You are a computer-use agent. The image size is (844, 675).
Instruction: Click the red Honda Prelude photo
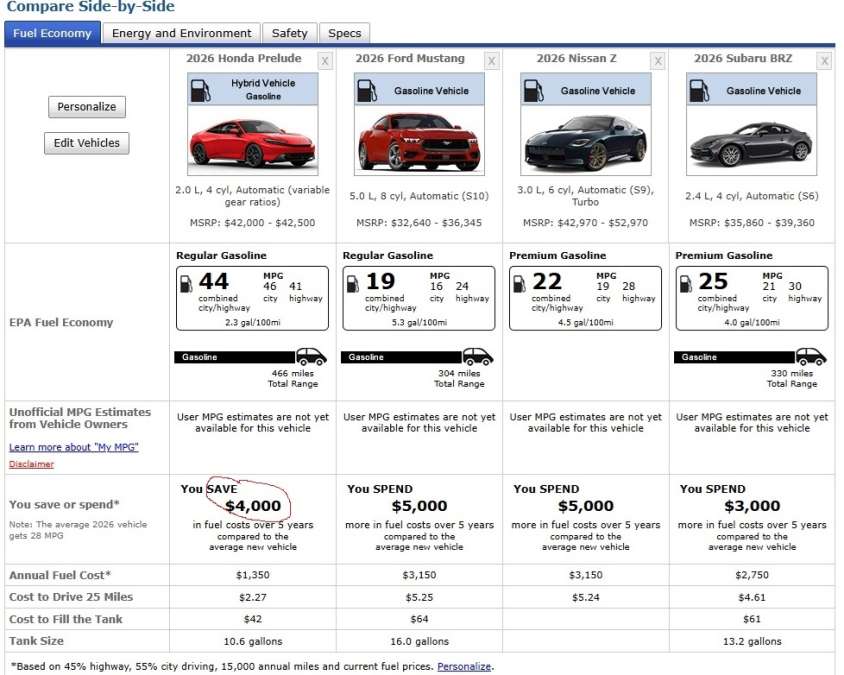[x=252, y=140]
